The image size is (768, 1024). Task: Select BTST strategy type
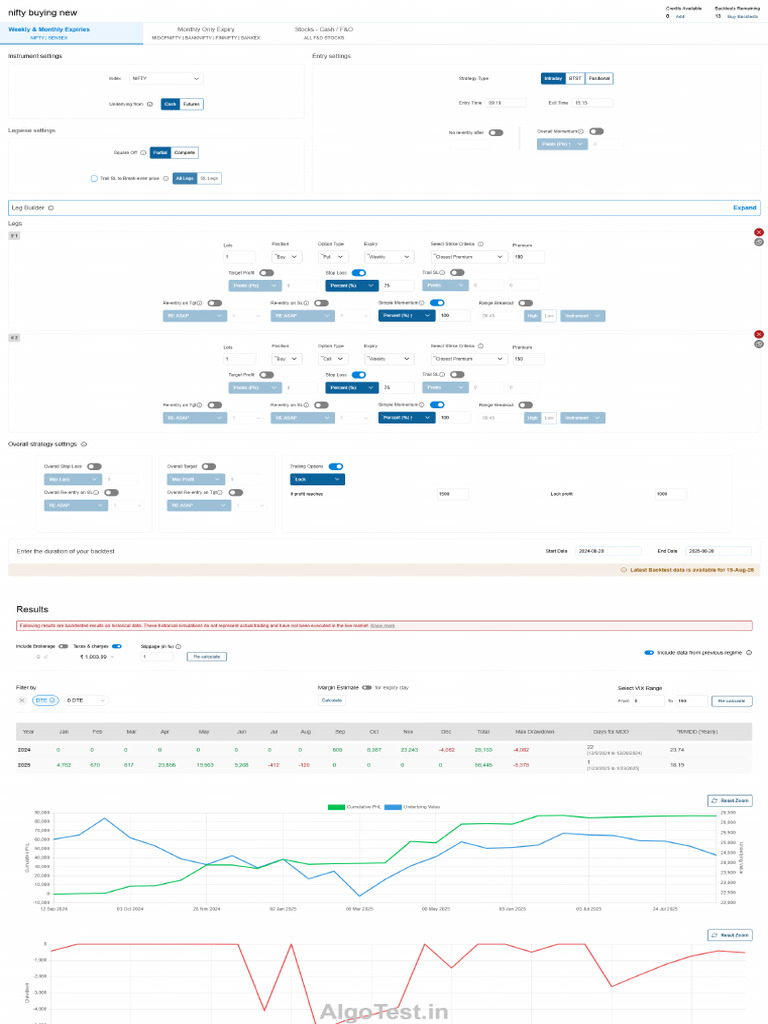[575, 78]
